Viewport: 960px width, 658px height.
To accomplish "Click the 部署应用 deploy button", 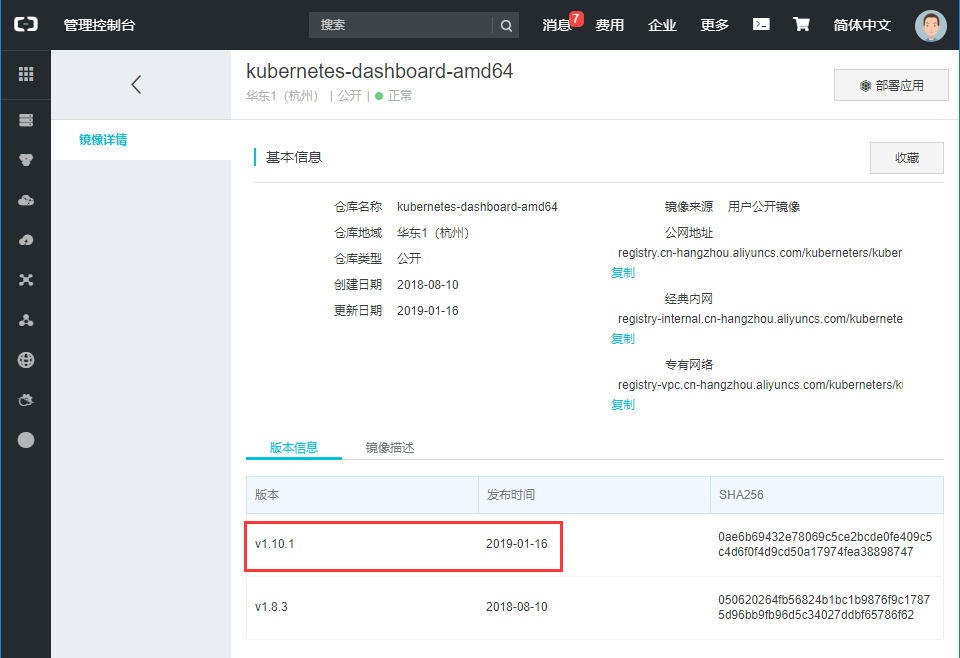I will pyautogui.click(x=891, y=85).
